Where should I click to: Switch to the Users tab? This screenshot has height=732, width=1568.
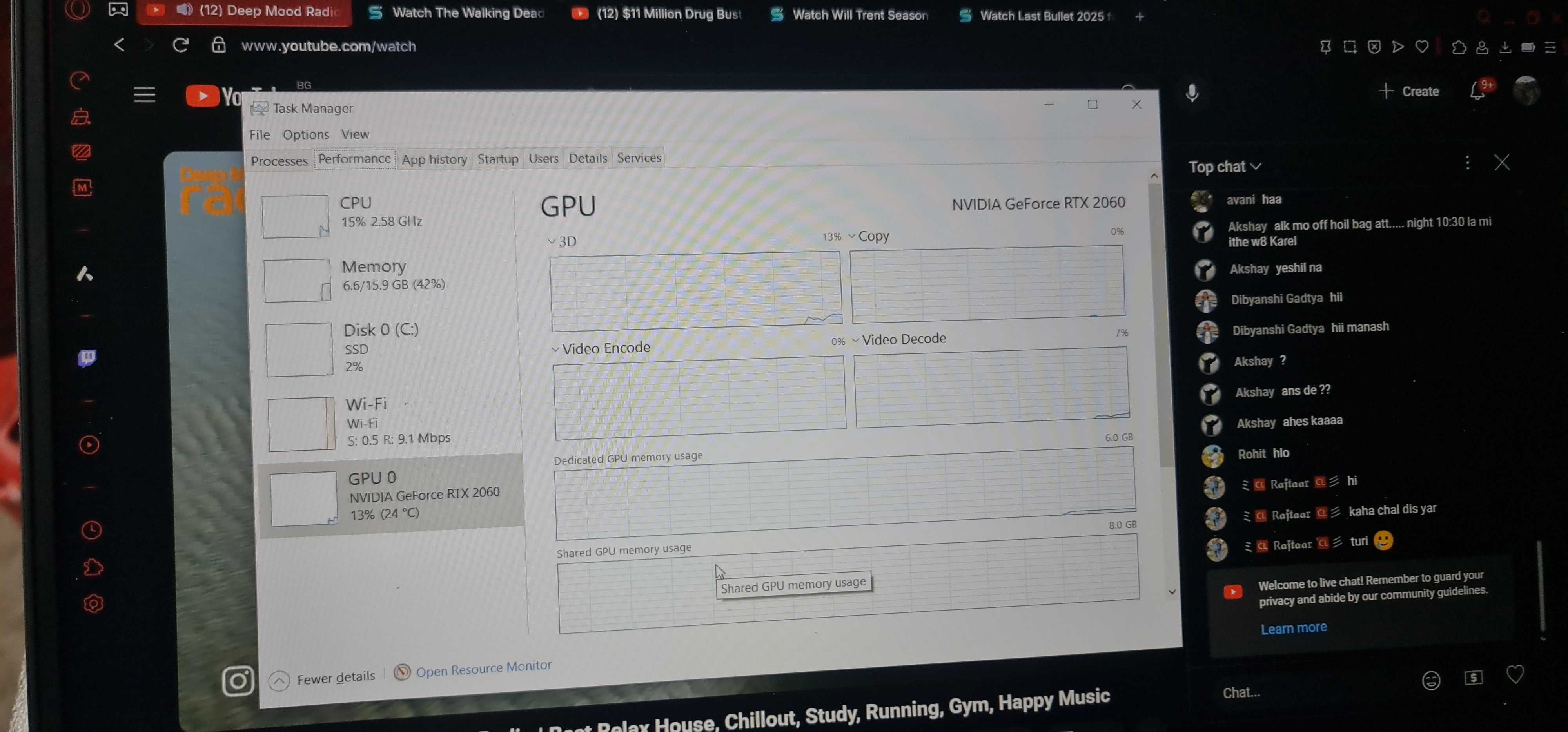[x=543, y=158]
